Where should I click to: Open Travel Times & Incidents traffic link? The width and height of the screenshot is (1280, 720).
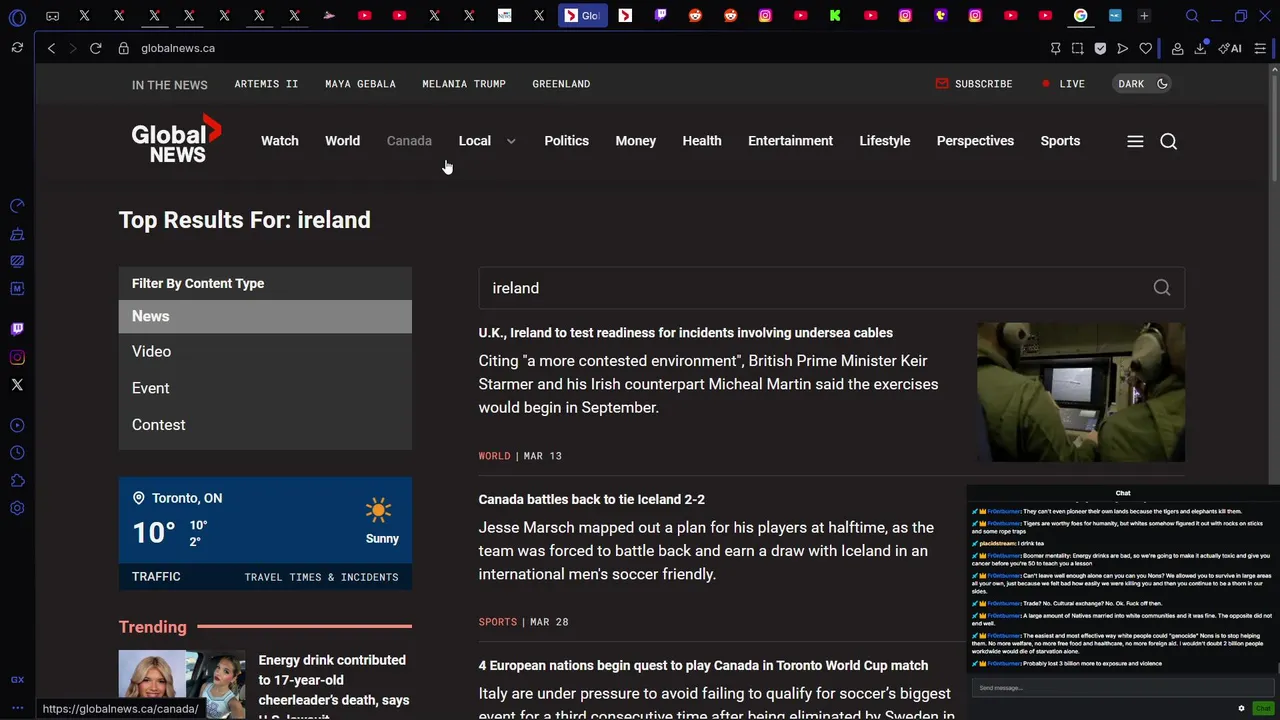coord(321,577)
